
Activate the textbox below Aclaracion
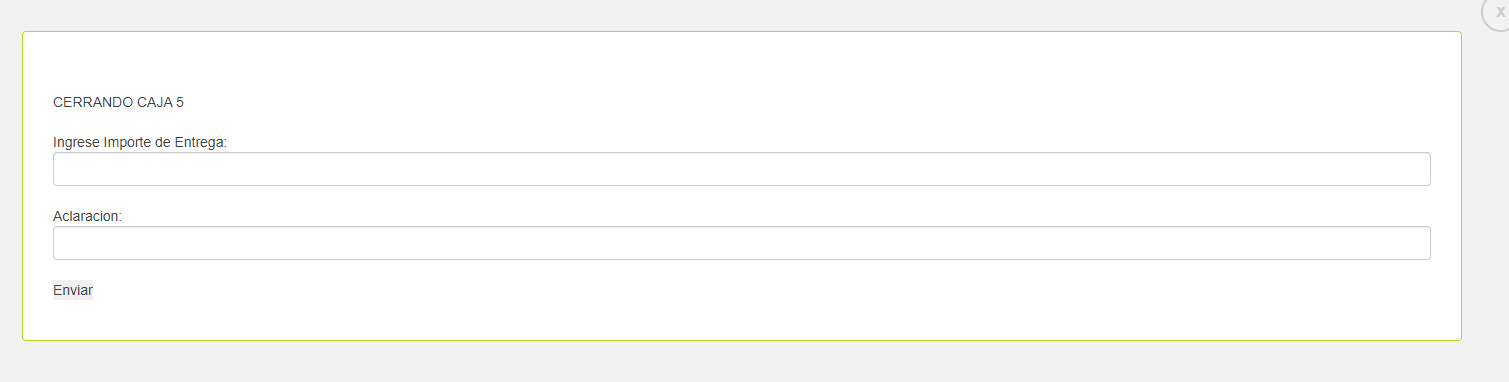coord(741,243)
